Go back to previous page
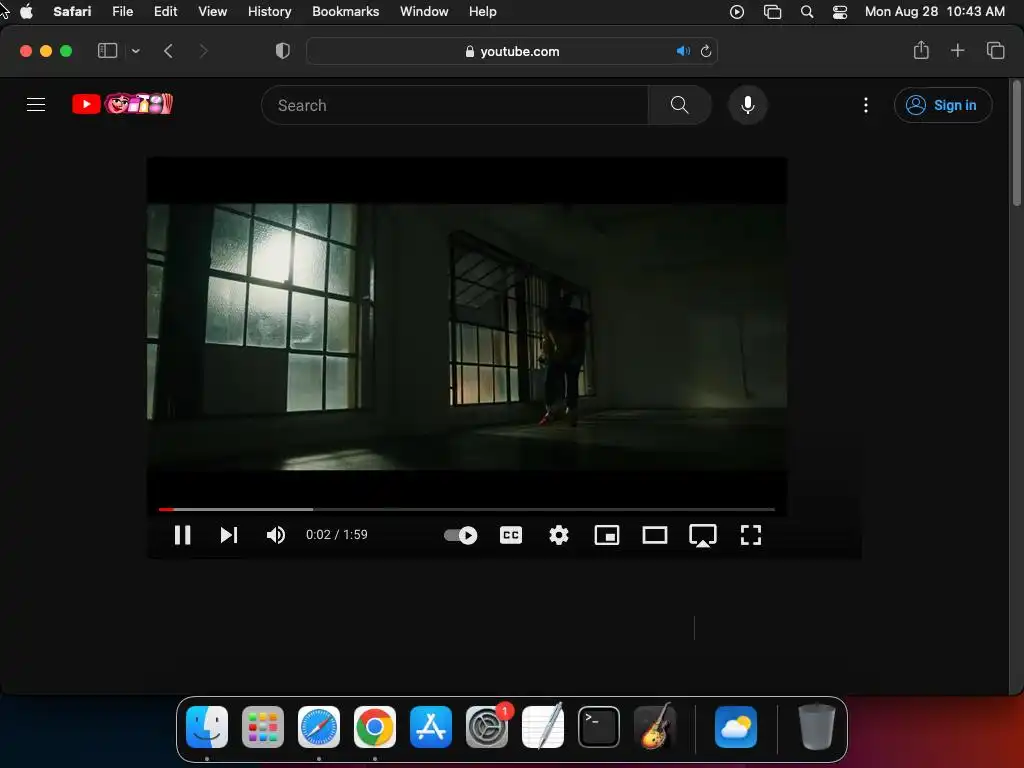 point(168,51)
